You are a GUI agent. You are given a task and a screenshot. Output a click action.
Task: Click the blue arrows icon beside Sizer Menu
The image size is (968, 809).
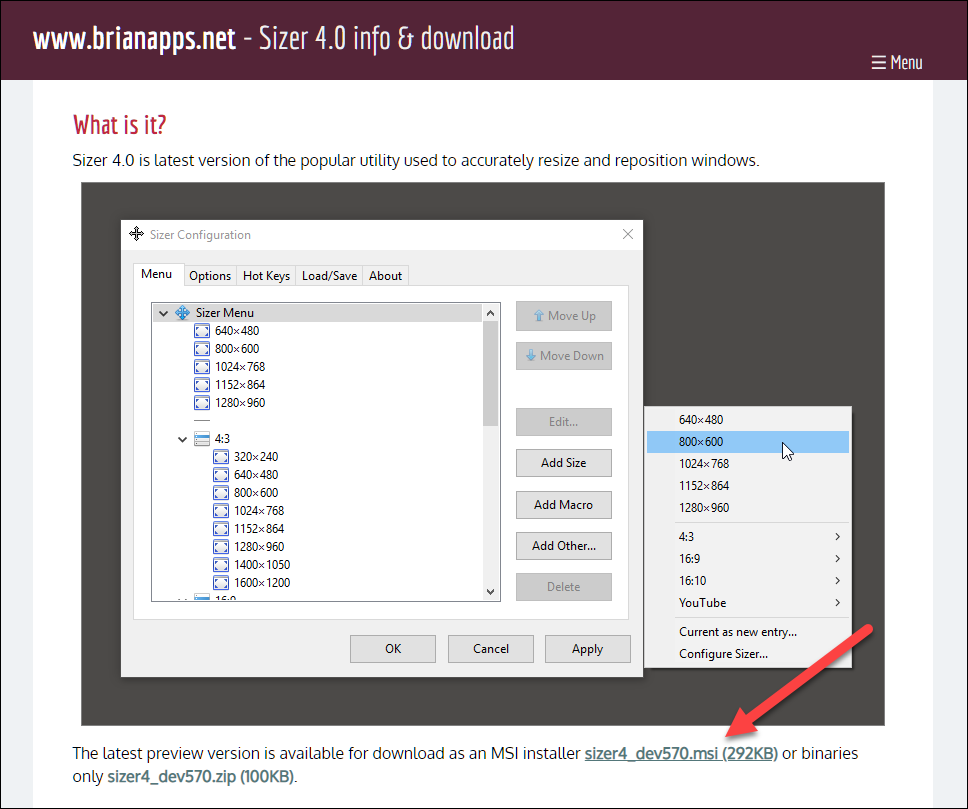[x=182, y=312]
